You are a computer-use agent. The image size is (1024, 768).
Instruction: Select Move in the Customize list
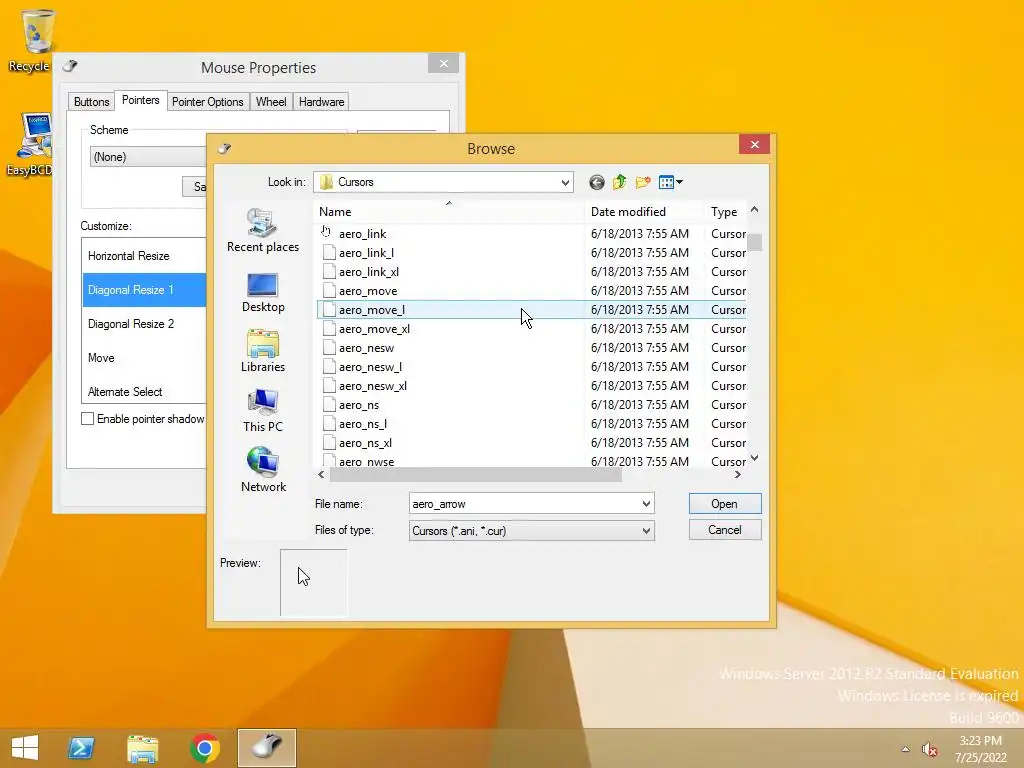click(x=144, y=358)
